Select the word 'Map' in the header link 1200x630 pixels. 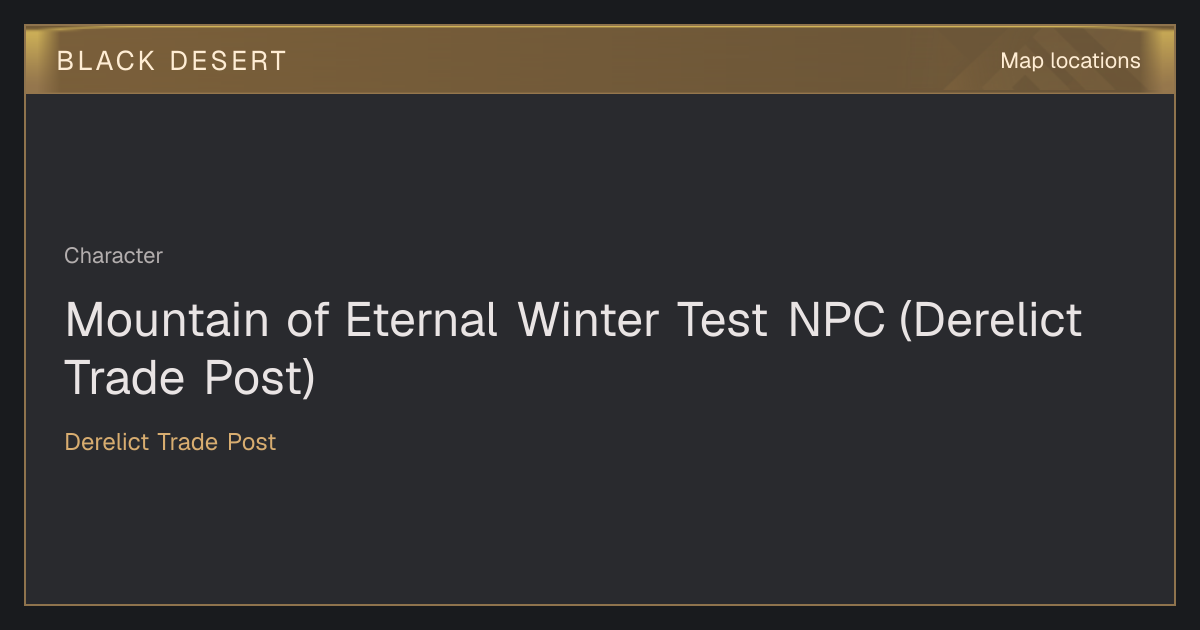[1022, 61]
